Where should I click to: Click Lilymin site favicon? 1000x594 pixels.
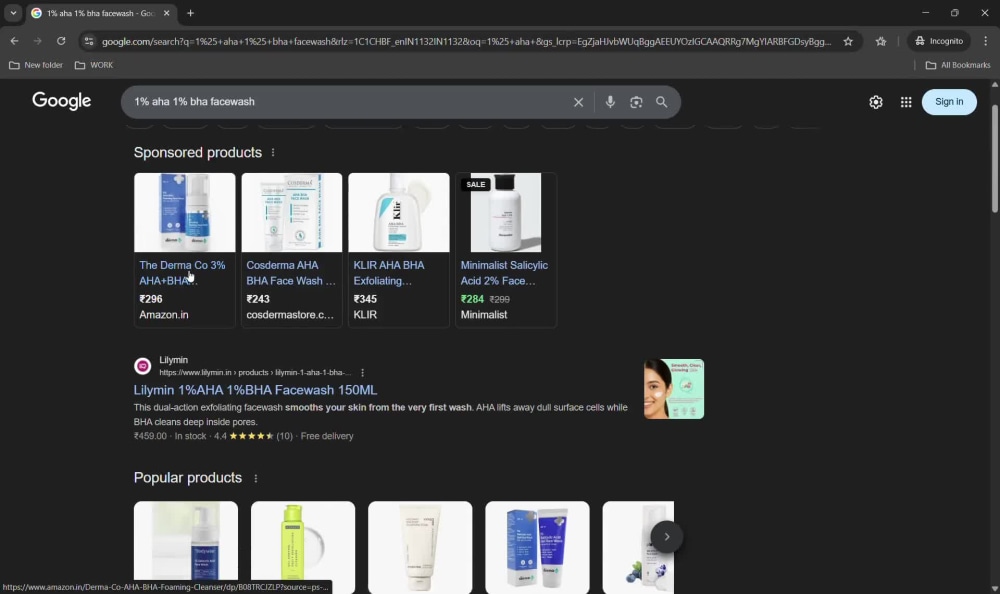(x=142, y=366)
